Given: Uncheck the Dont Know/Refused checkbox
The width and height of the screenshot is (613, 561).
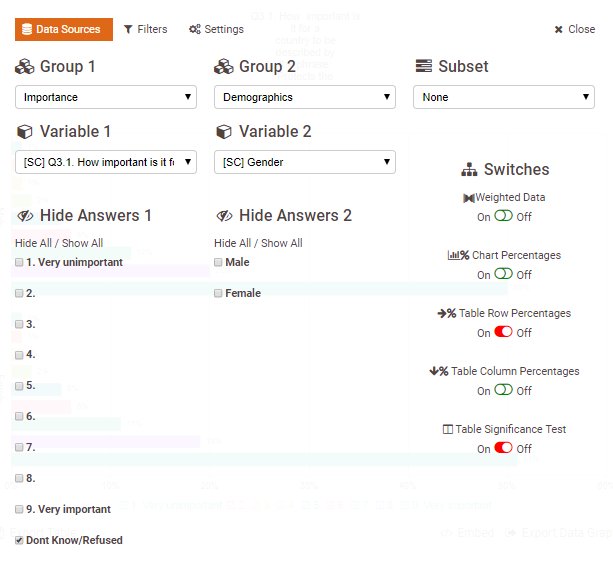Looking at the screenshot, I should tap(19, 540).
